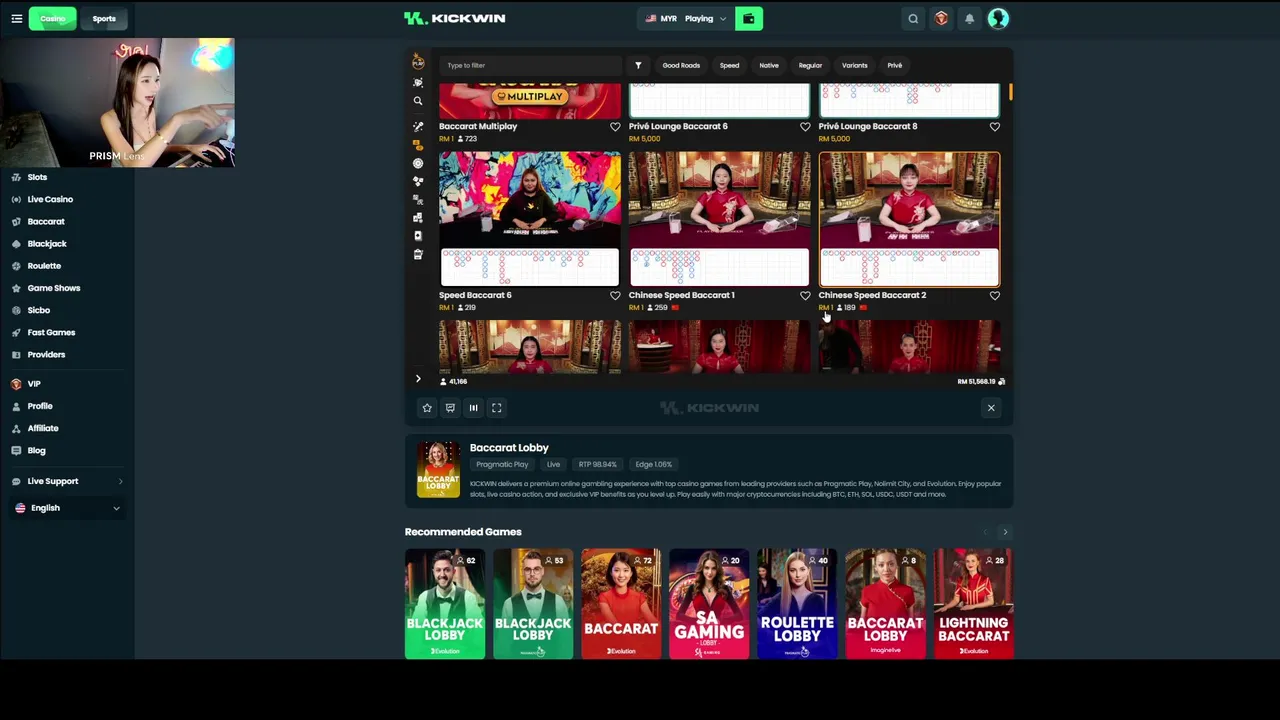Click the lobby rail icon below the Pragmatic Play logo
Screen dimensions: 1280x720
(418, 82)
